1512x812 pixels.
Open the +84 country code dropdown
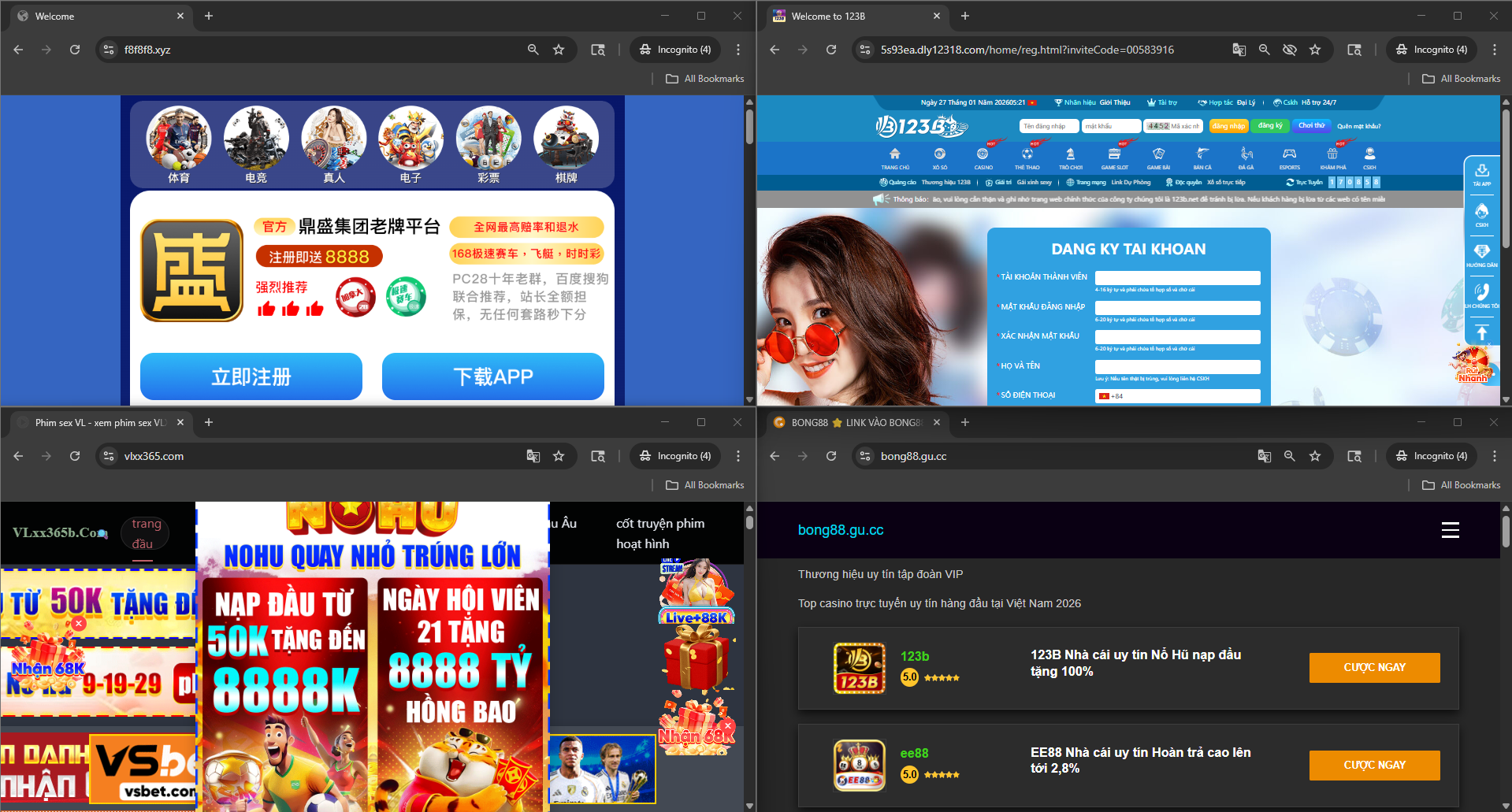pyautogui.click(x=1112, y=396)
